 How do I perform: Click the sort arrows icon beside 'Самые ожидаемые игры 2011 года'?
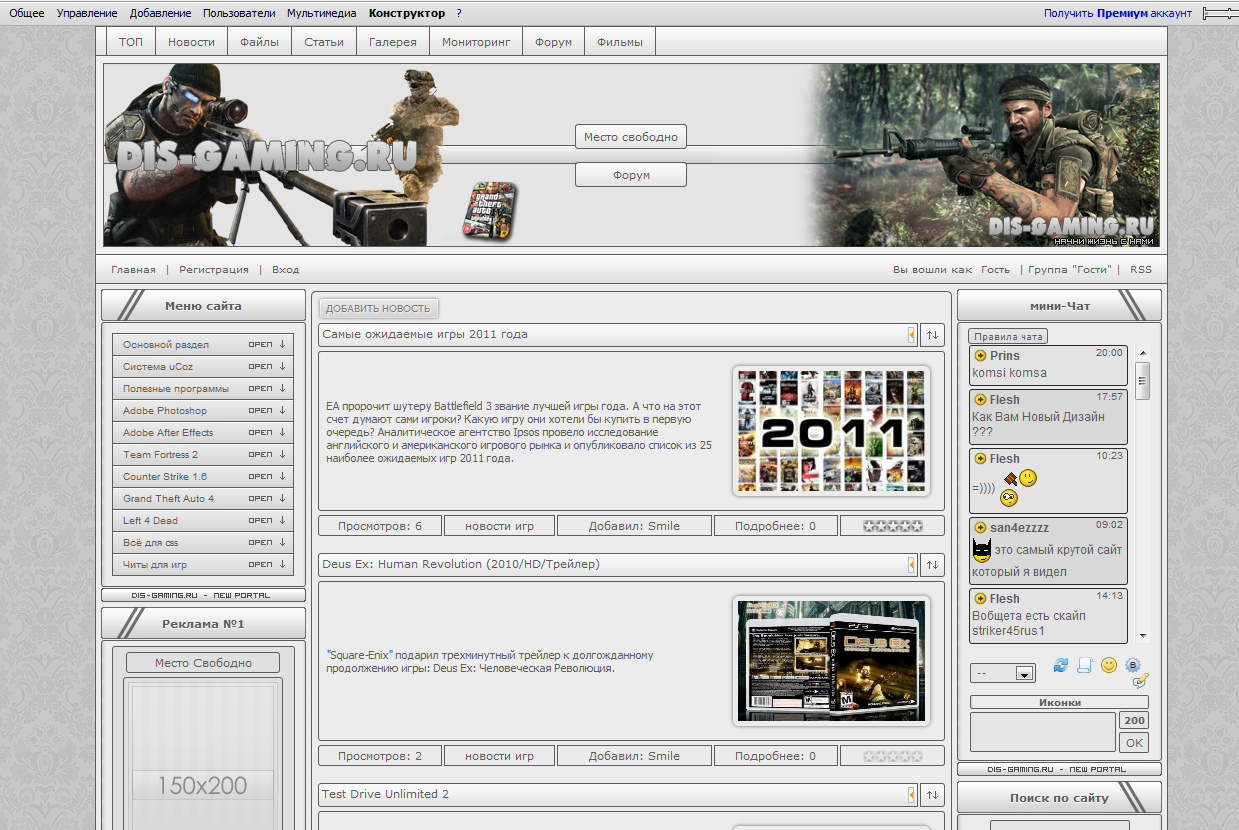932,335
